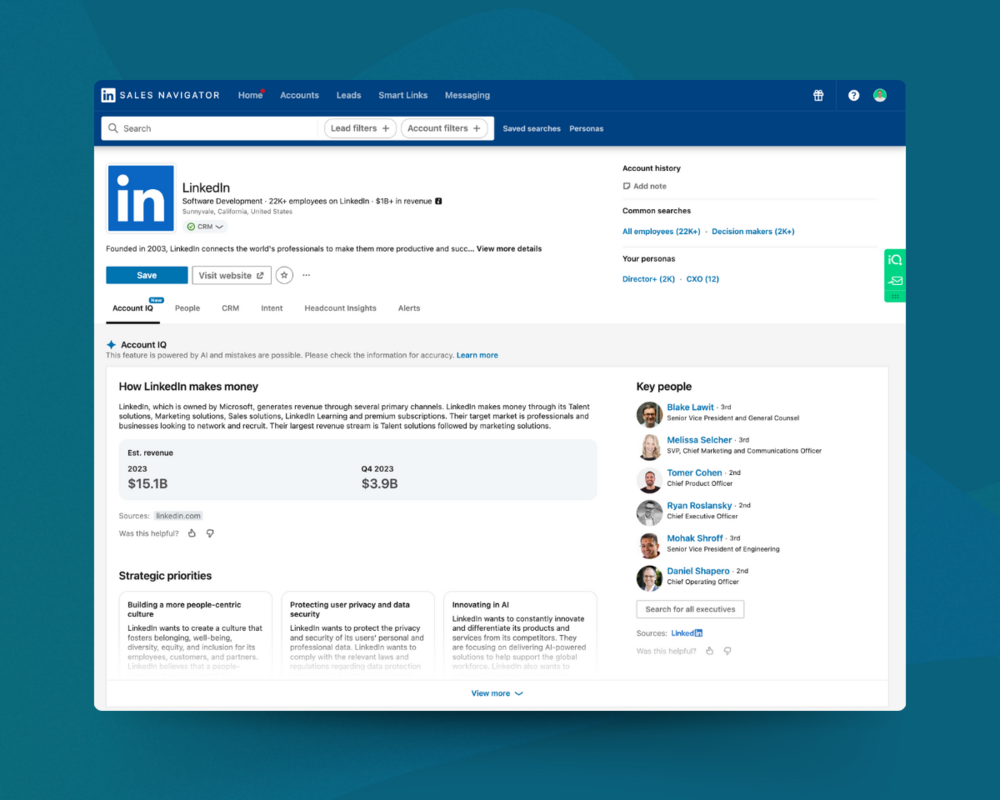The image size is (1000, 800).
Task: Open the search magnifier in the search bar
Action: (x=113, y=128)
